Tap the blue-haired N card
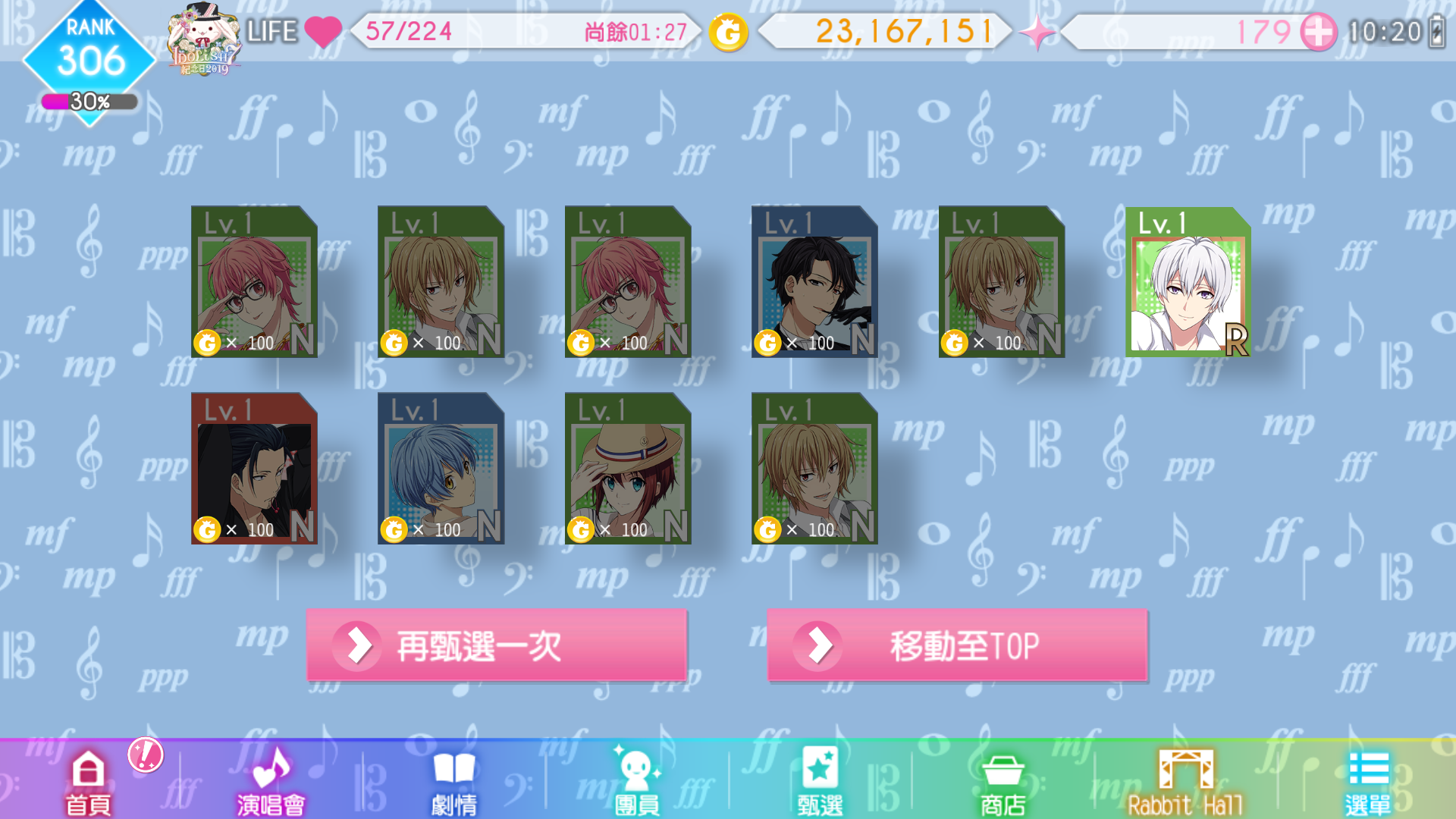1456x819 pixels. coord(441,468)
